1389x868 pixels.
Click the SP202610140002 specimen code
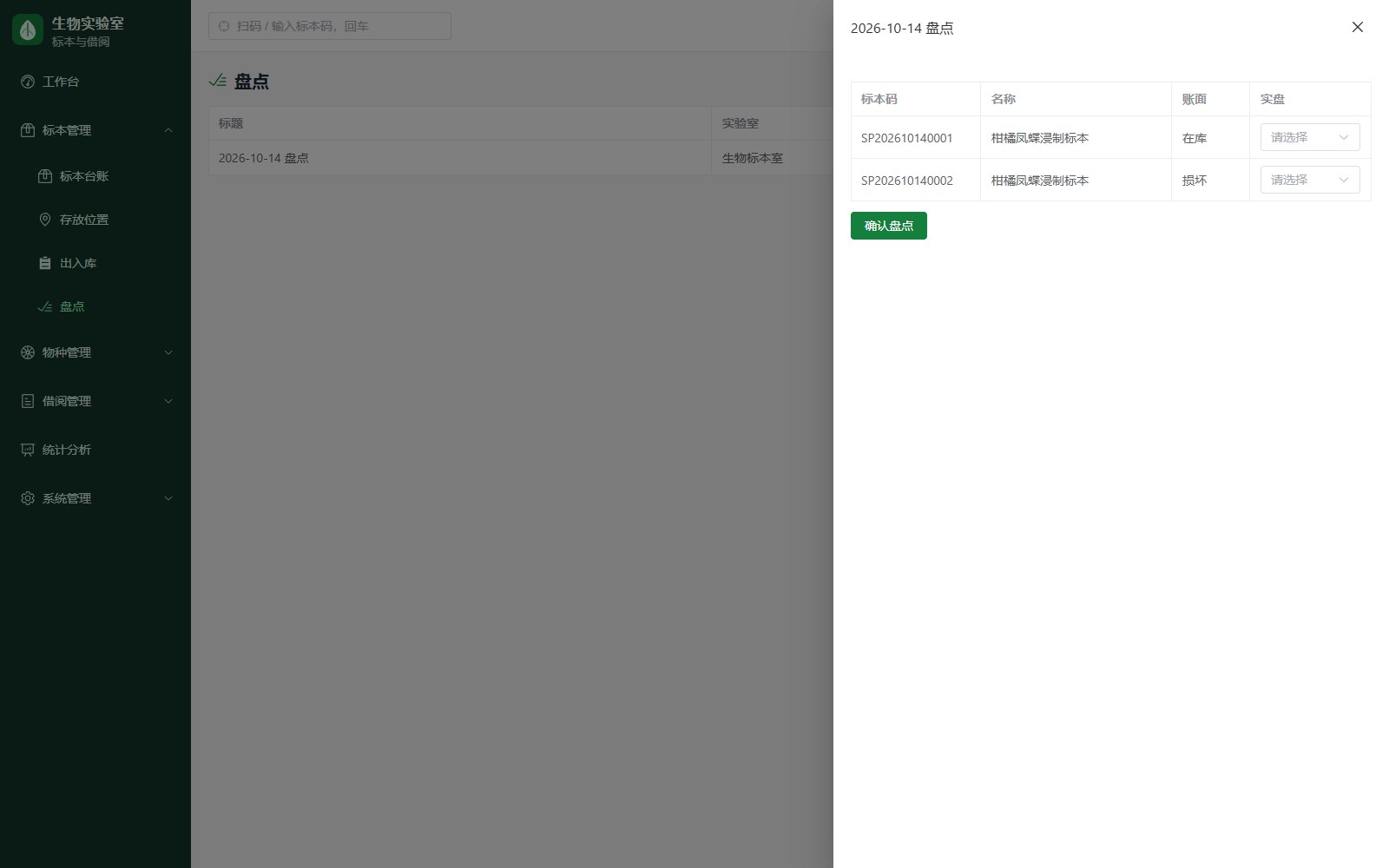click(907, 181)
